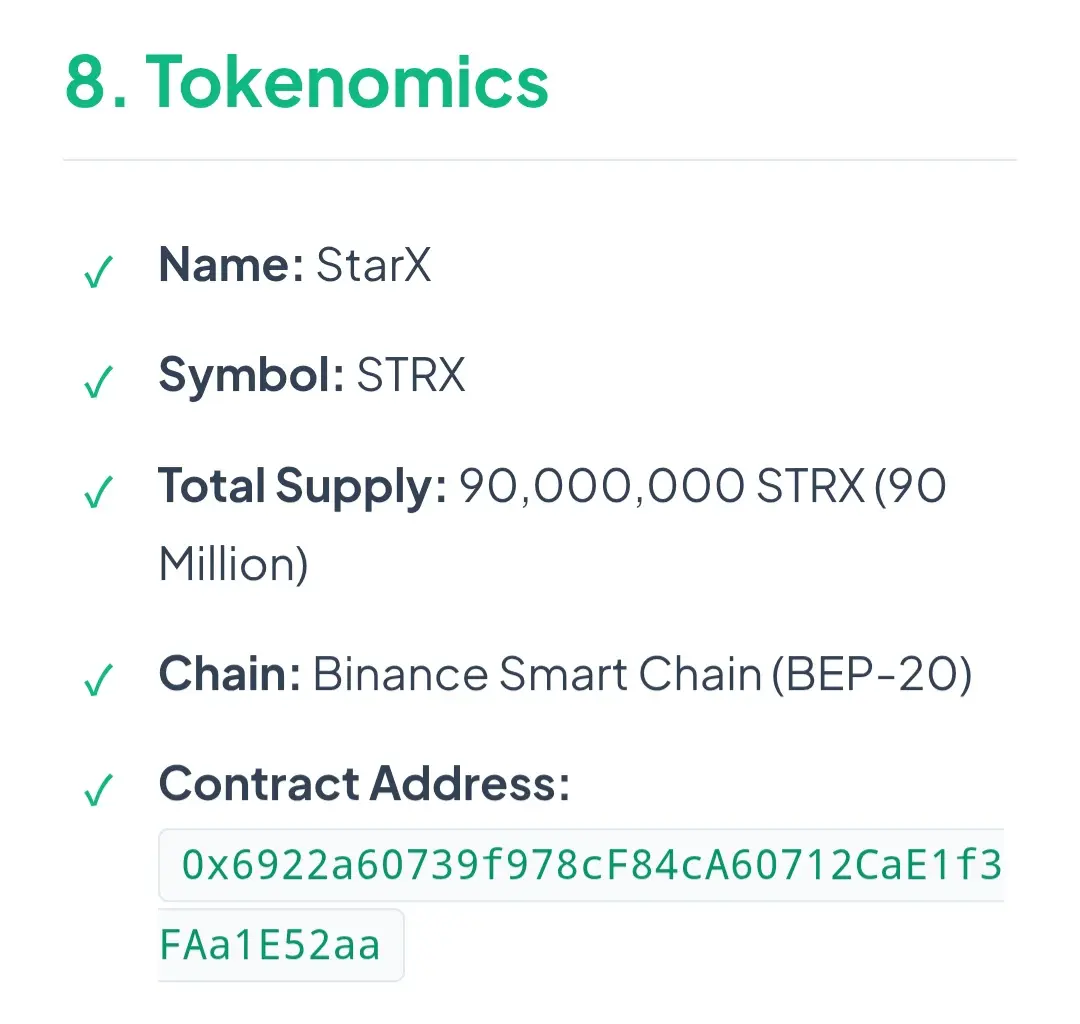The height and width of the screenshot is (1024, 1080).
Task: Click the checkmark beside Symbol
Action: (x=97, y=381)
